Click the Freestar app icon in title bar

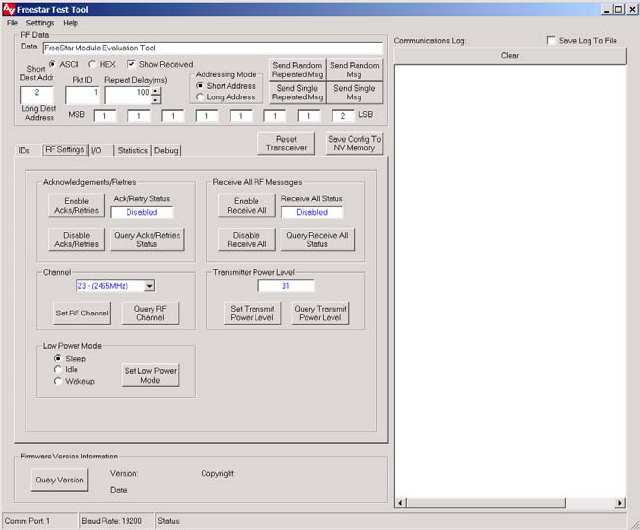(10, 8)
